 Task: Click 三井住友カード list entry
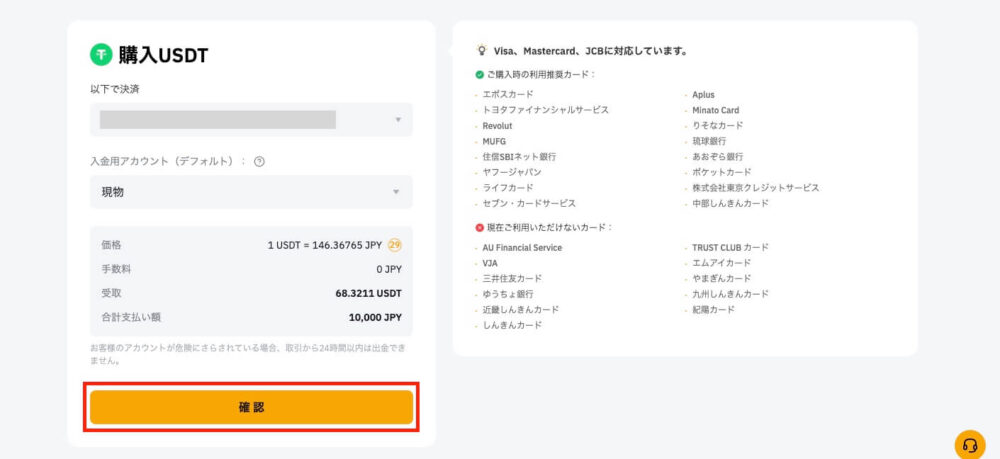(512, 279)
